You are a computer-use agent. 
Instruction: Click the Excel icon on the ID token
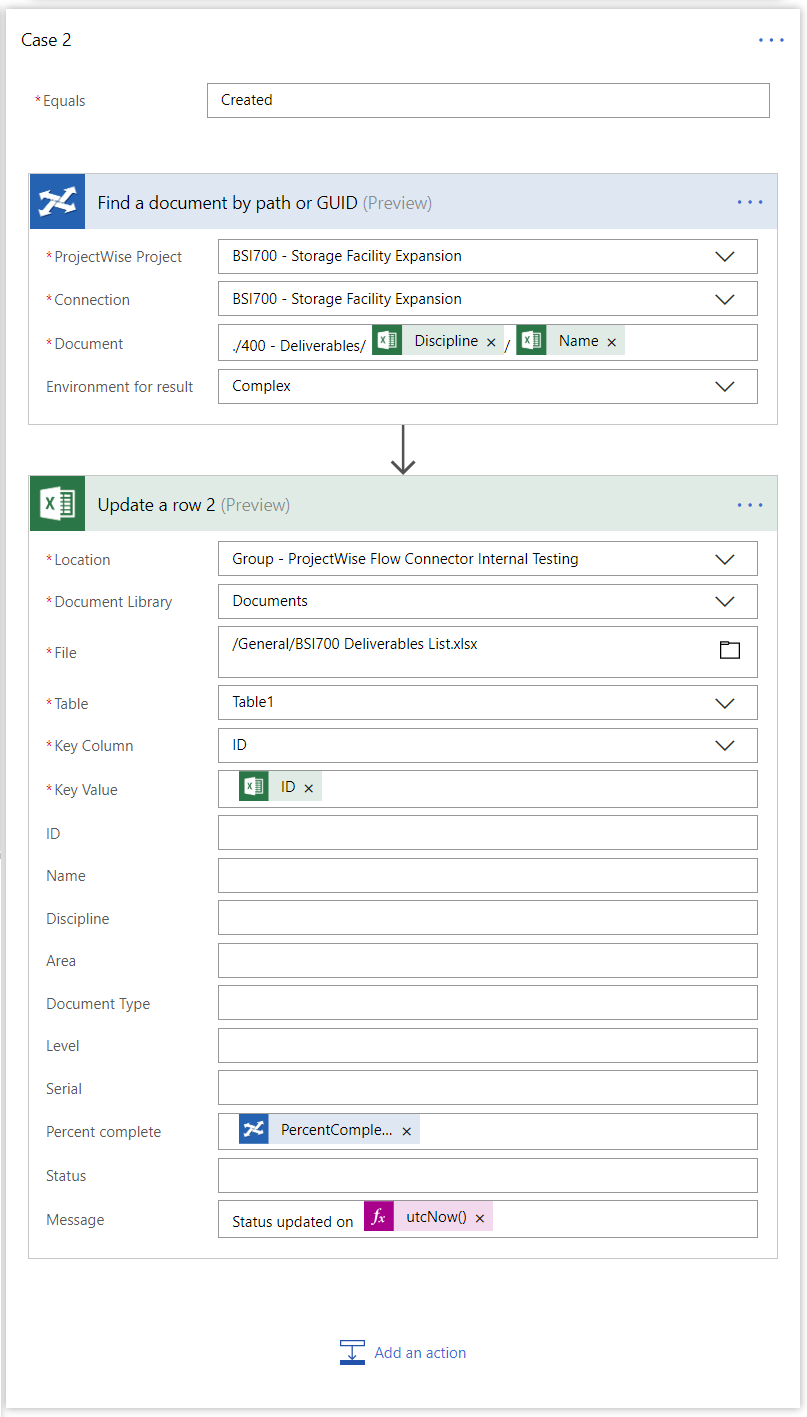tap(254, 787)
